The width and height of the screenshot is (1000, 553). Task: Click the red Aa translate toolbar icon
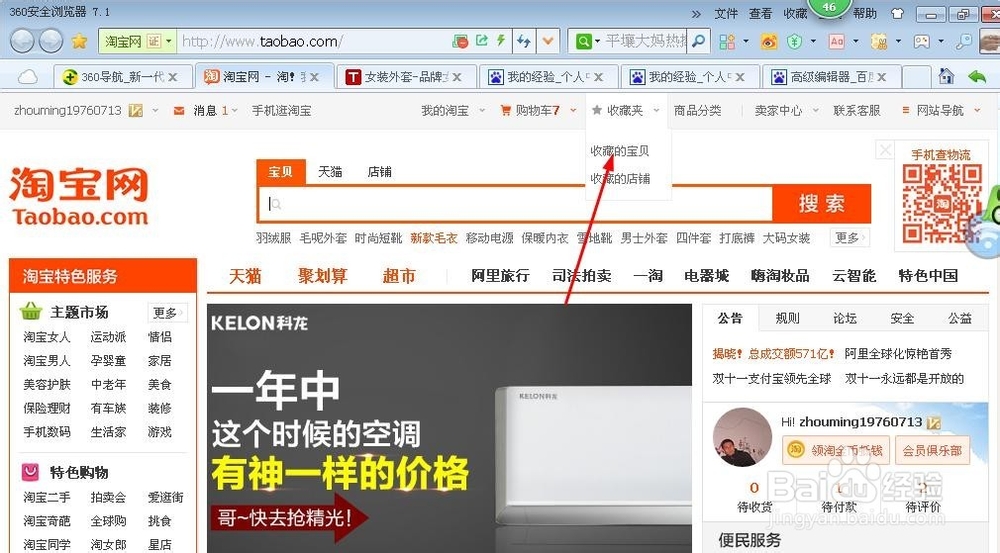(x=836, y=42)
